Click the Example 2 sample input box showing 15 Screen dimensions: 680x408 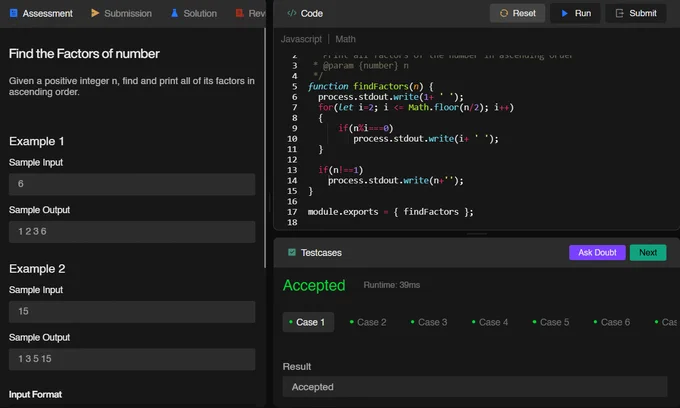tap(132, 312)
